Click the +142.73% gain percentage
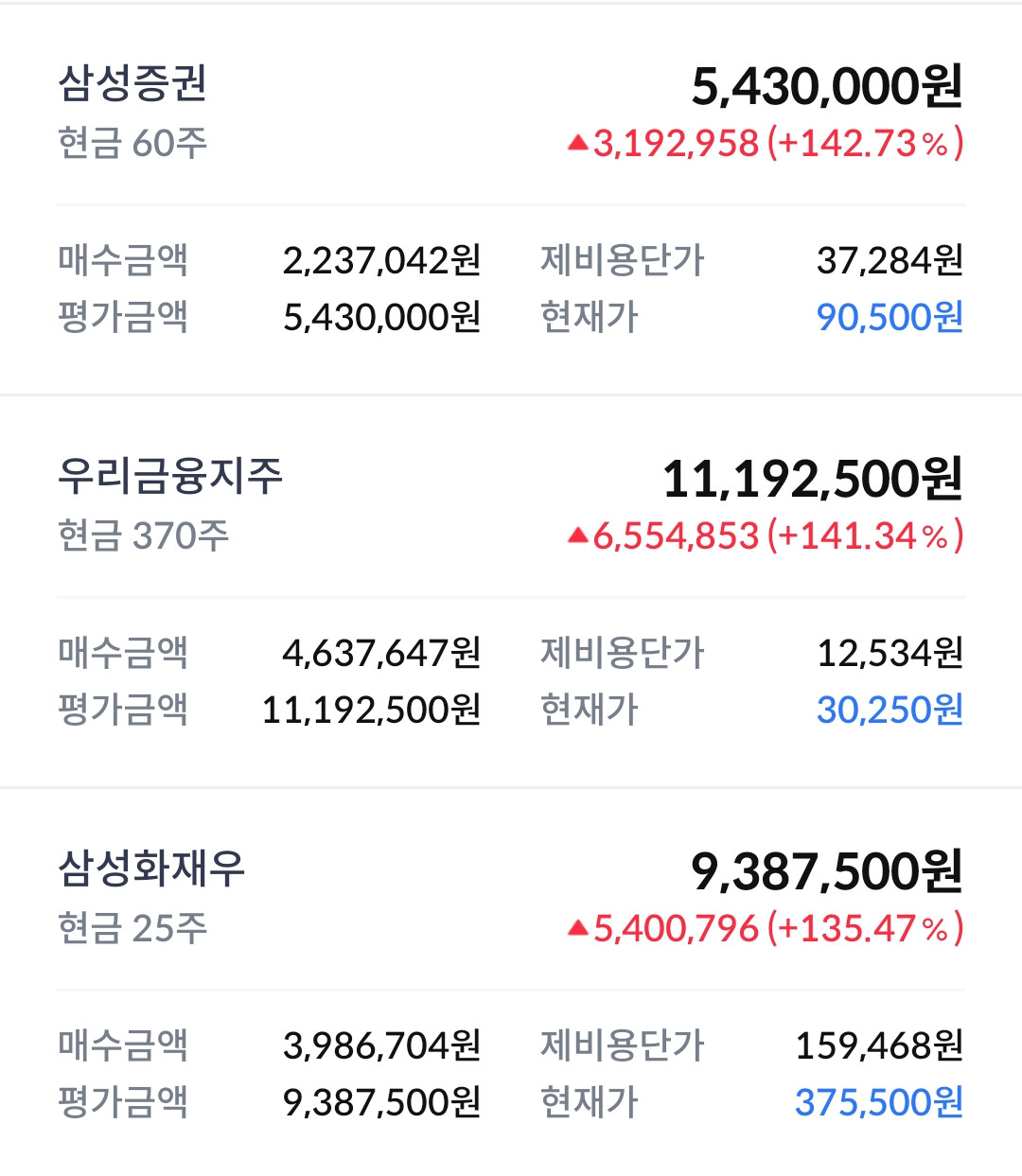The width and height of the screenshot is (1022, 1176). (865, 144)
